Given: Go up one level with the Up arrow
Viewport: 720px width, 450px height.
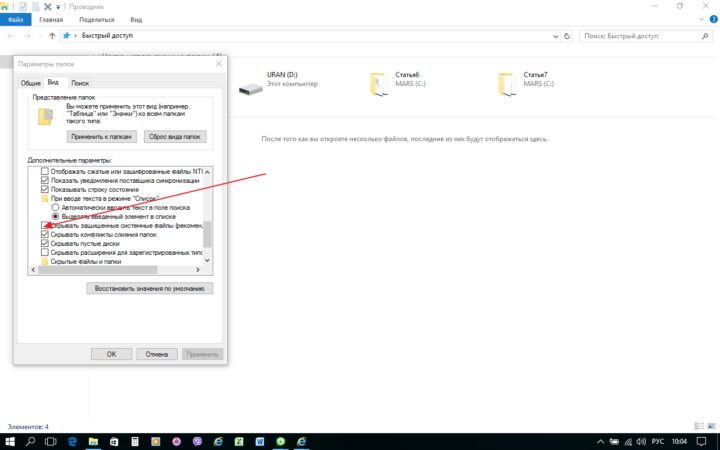Looking at the screenshot, I should [52, 36].
